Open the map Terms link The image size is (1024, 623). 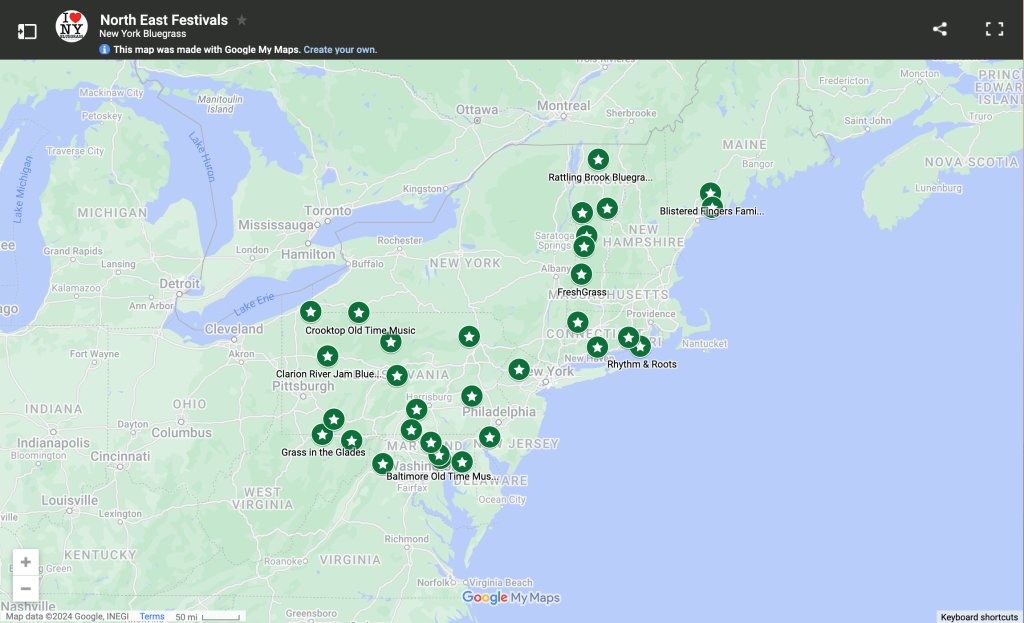[152, 617]
